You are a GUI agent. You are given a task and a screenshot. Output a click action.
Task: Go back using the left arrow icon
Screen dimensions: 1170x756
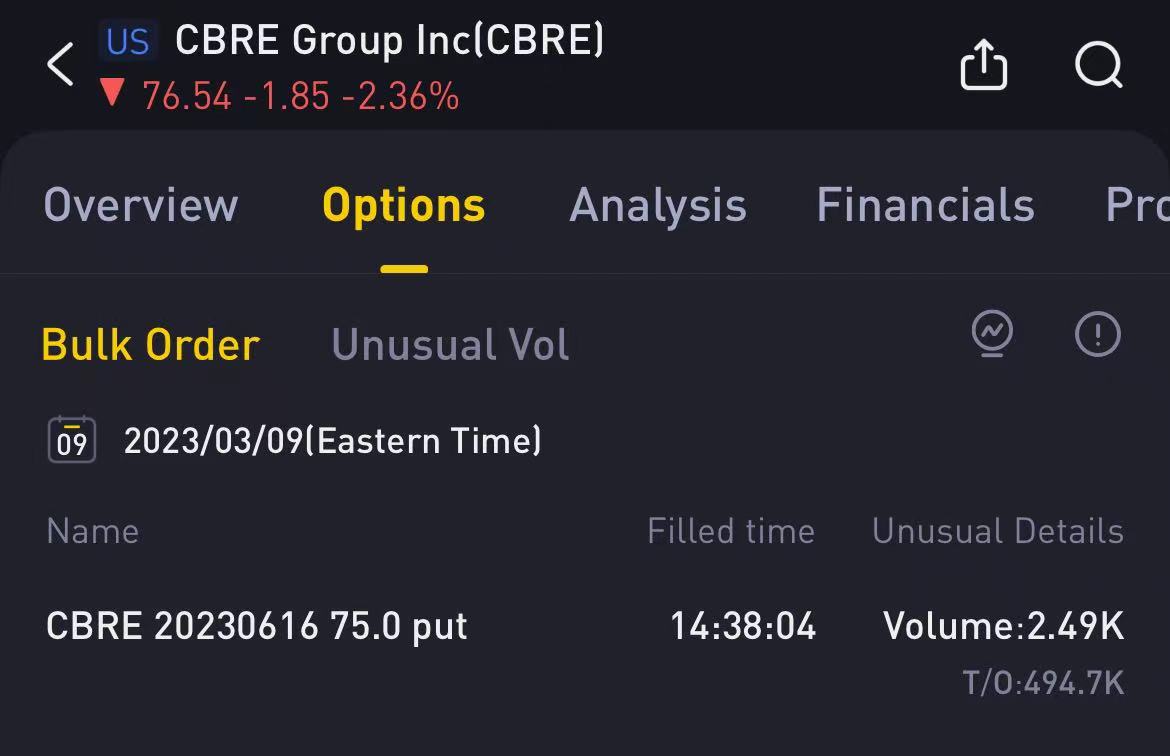(60, 64)
